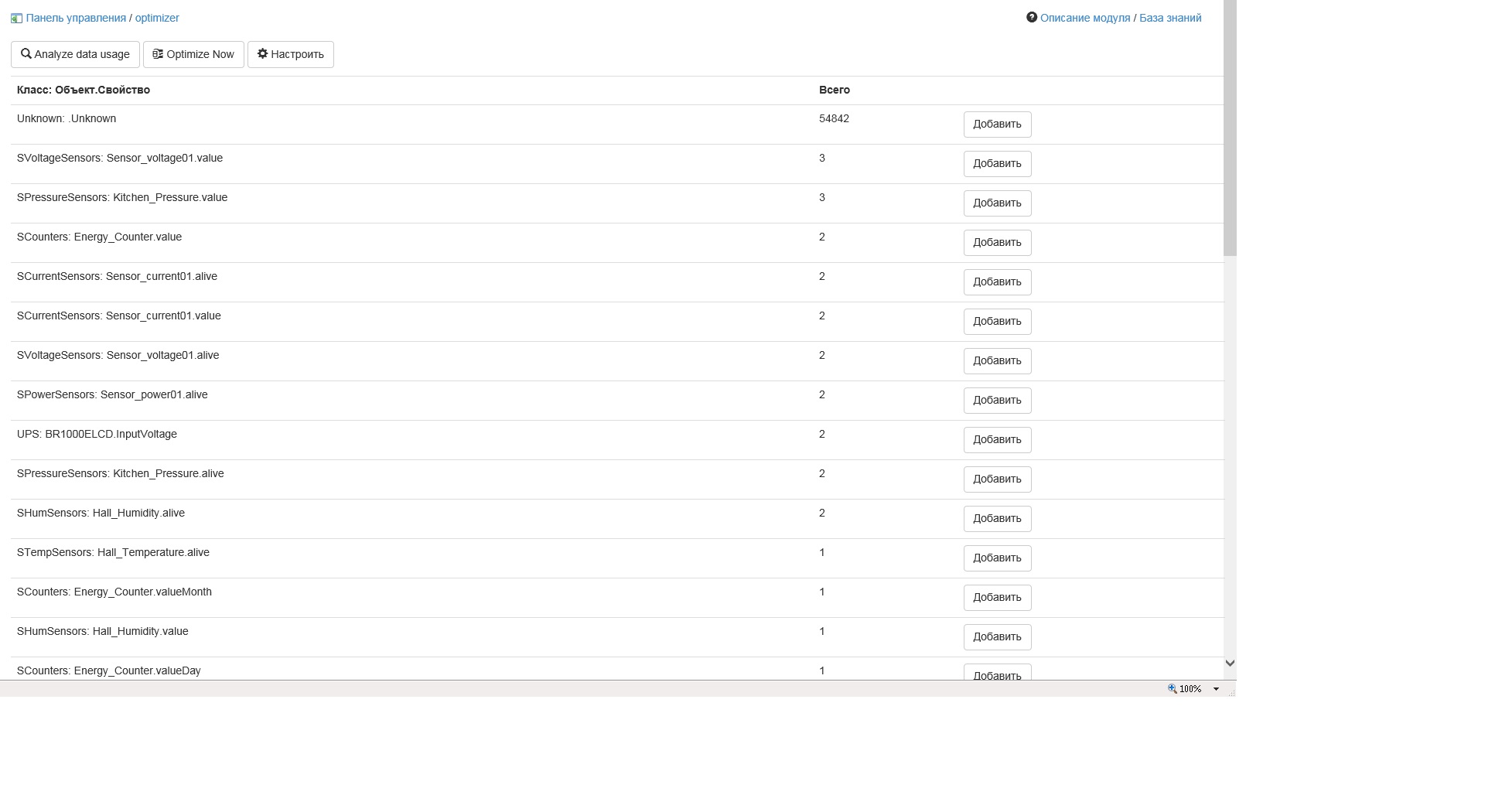Click Добавить for Hall_Humidity.value row
The image size is (1485, 812).
point(997,637)
